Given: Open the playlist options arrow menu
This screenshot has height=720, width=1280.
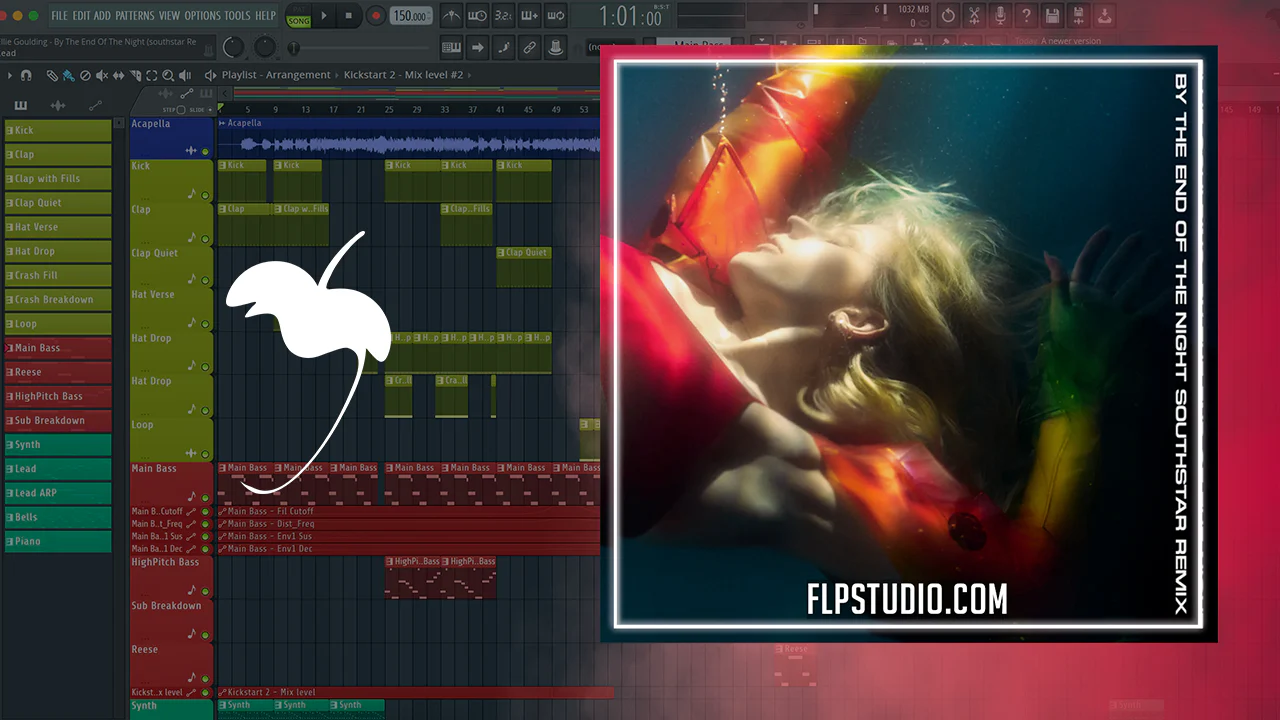Looking at the screenshot, I should tap(10, 75).
